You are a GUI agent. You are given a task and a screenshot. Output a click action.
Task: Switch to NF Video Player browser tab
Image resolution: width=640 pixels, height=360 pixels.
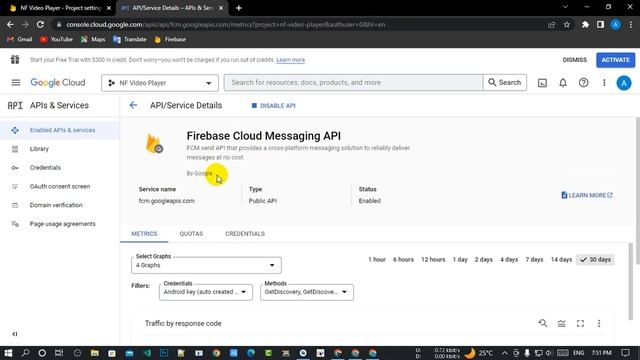[60, 8]
